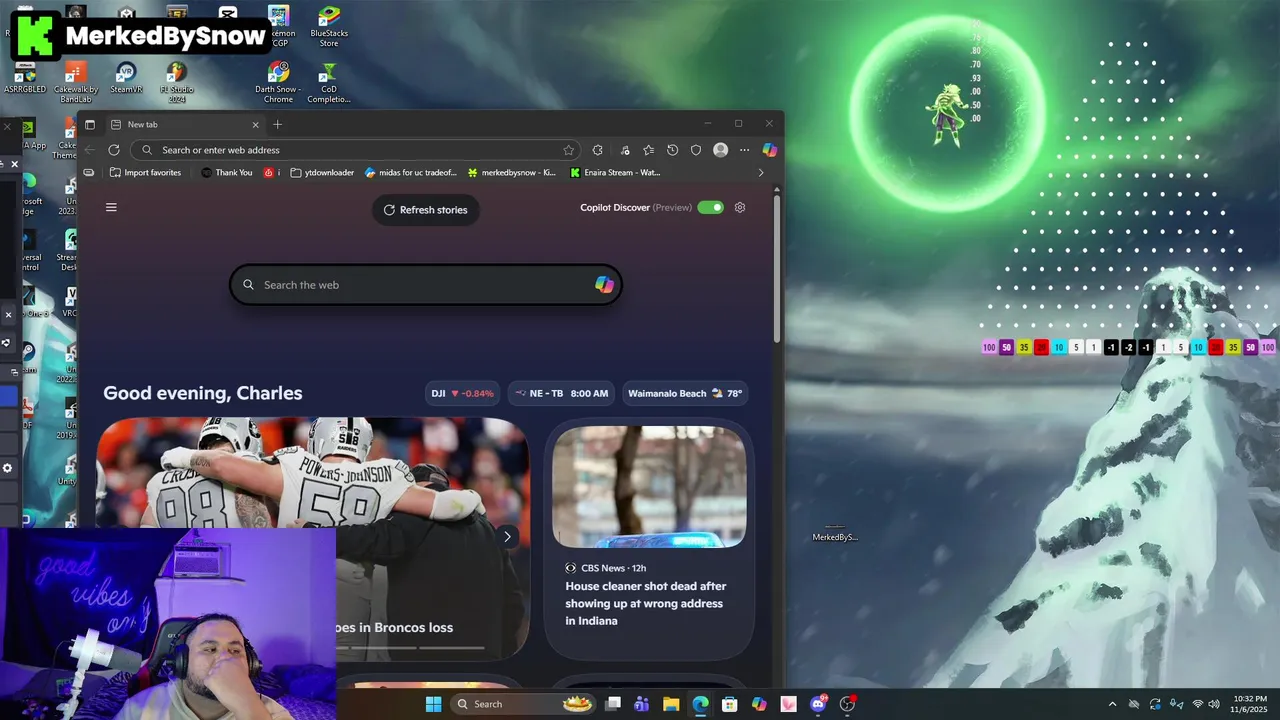Switch to the New tab tab
This screenshot has width=1280, height=720.
tap(183, 124)
